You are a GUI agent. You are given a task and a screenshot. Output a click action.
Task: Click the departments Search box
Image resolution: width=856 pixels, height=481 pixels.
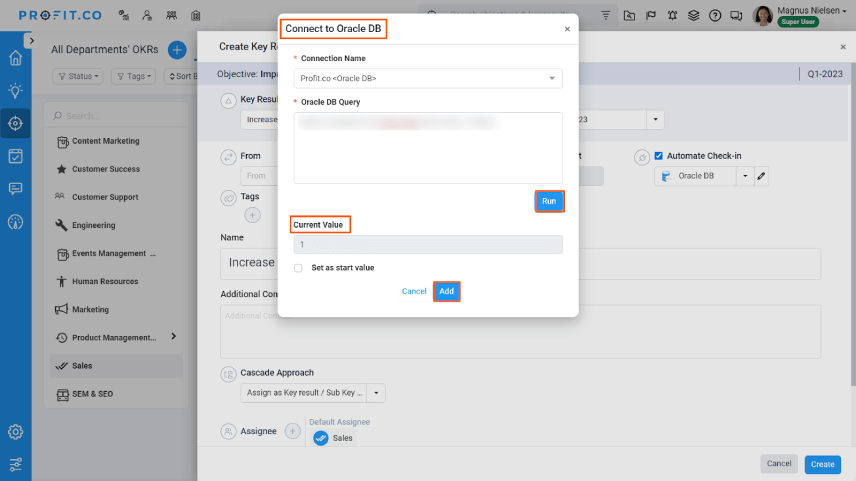(116, 116)
